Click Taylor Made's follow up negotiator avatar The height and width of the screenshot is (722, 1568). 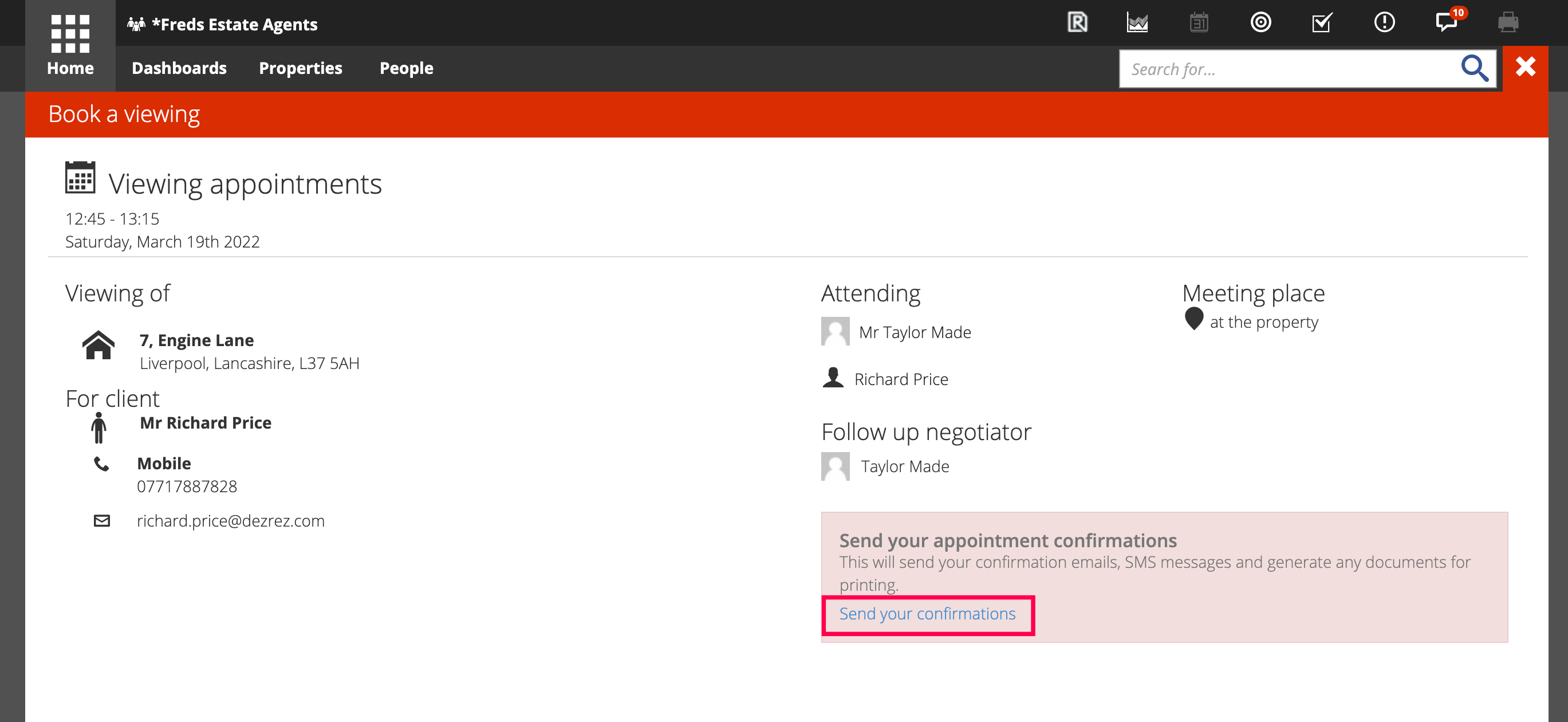tap(835, 466)
